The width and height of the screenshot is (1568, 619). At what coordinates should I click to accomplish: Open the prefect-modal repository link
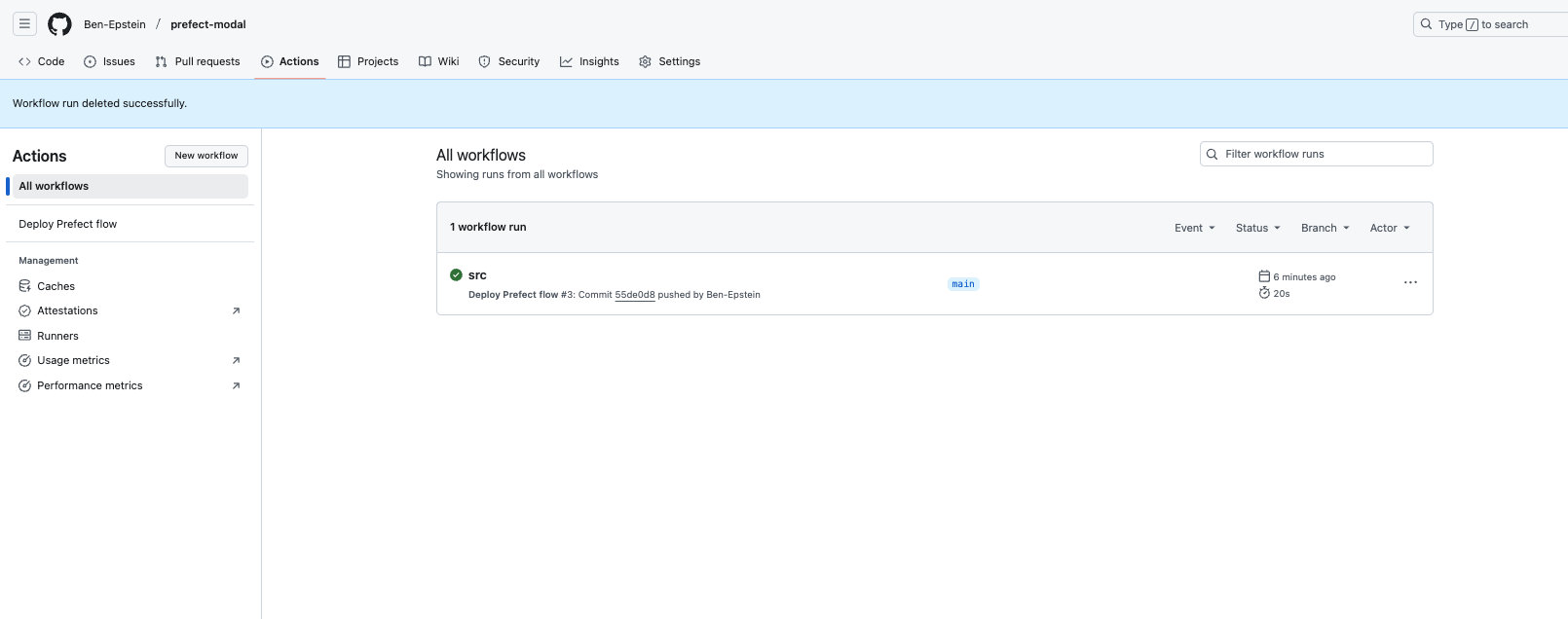tap(208, 24)
